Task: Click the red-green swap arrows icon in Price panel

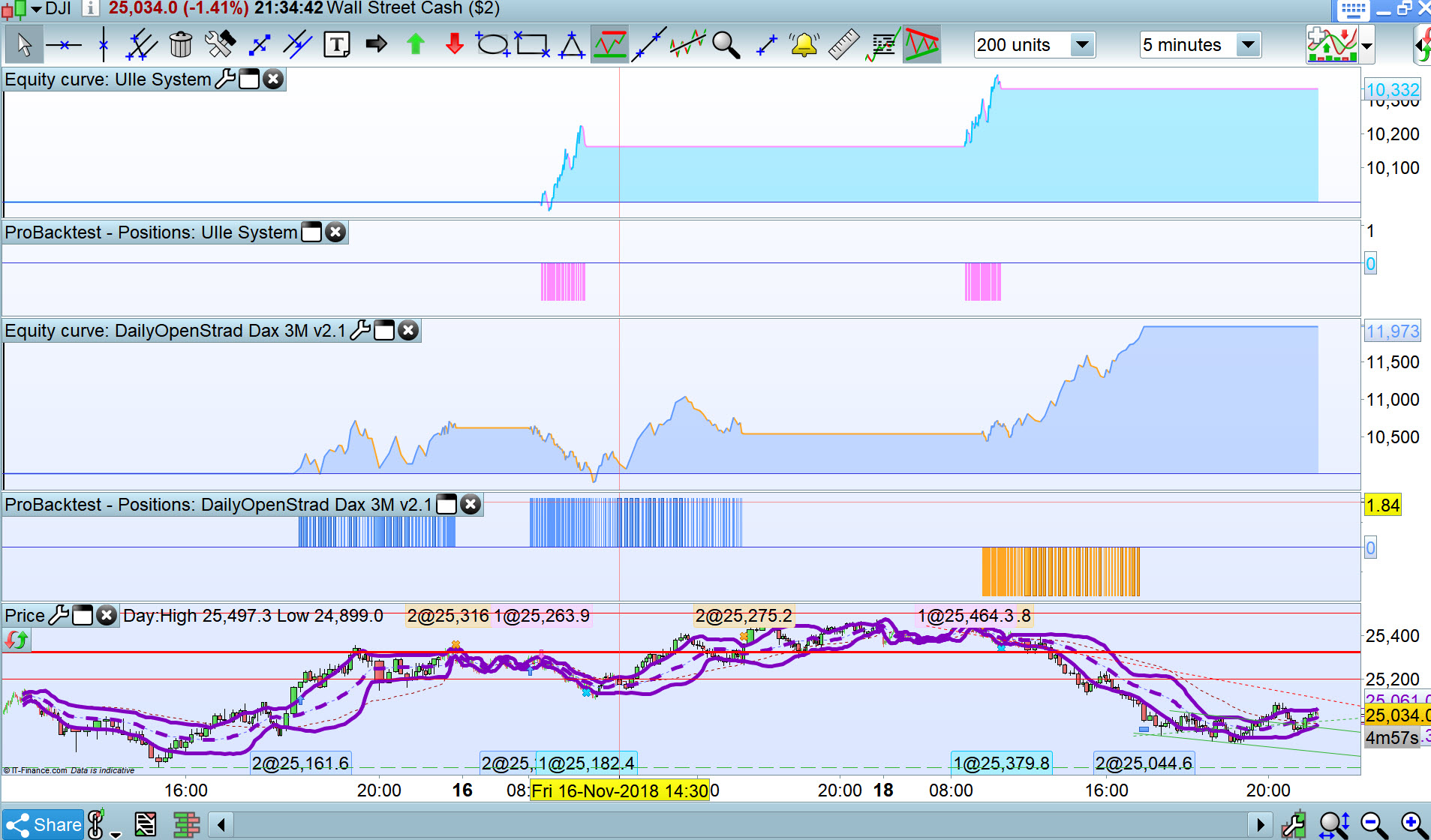Action: pos(17,640)
